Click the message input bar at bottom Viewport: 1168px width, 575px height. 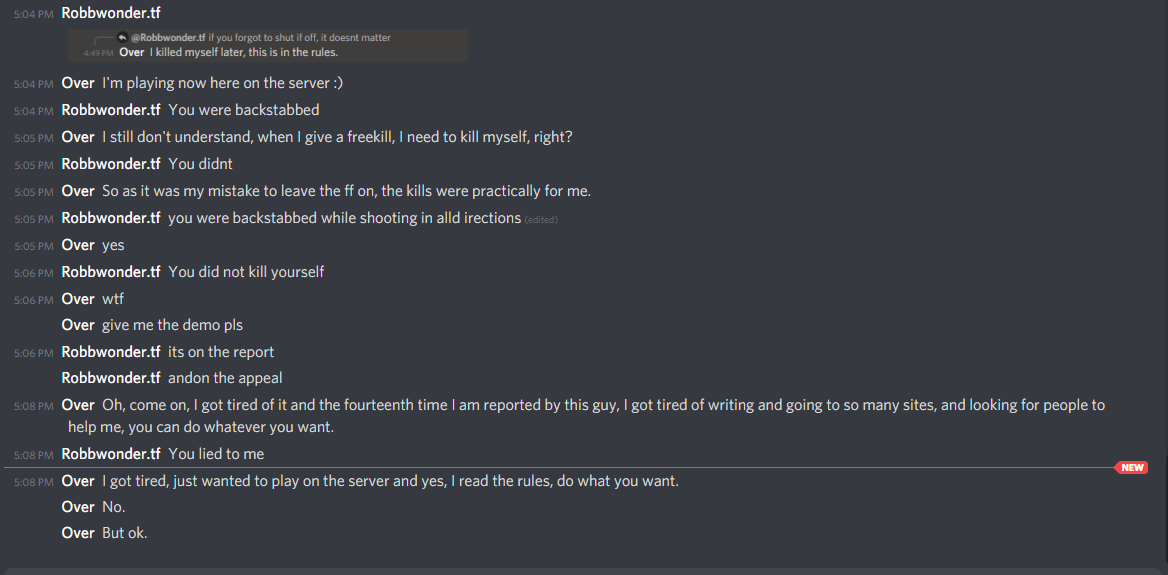(584, 571)
